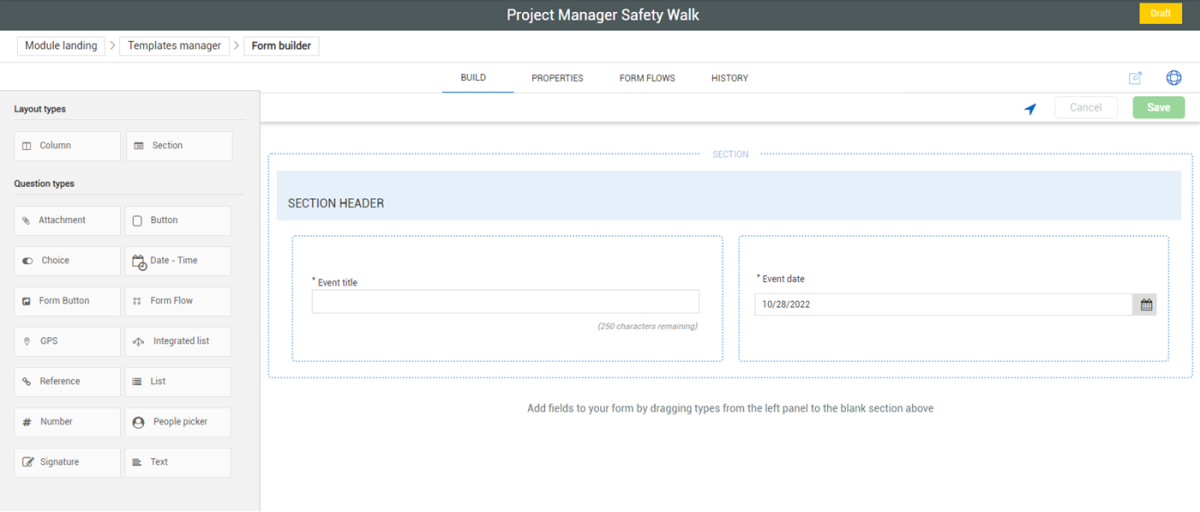Pick the GPS location question type

(x=67, y=341)
